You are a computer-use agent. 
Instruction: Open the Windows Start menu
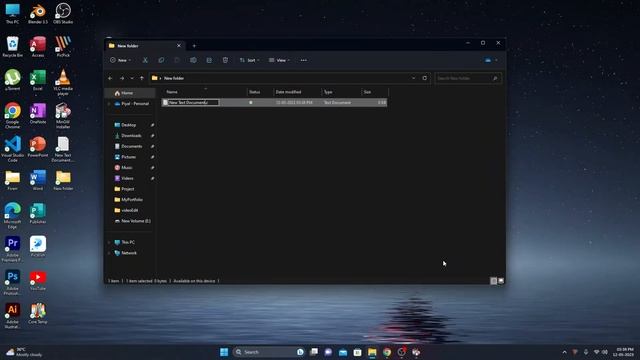(224, 352)
